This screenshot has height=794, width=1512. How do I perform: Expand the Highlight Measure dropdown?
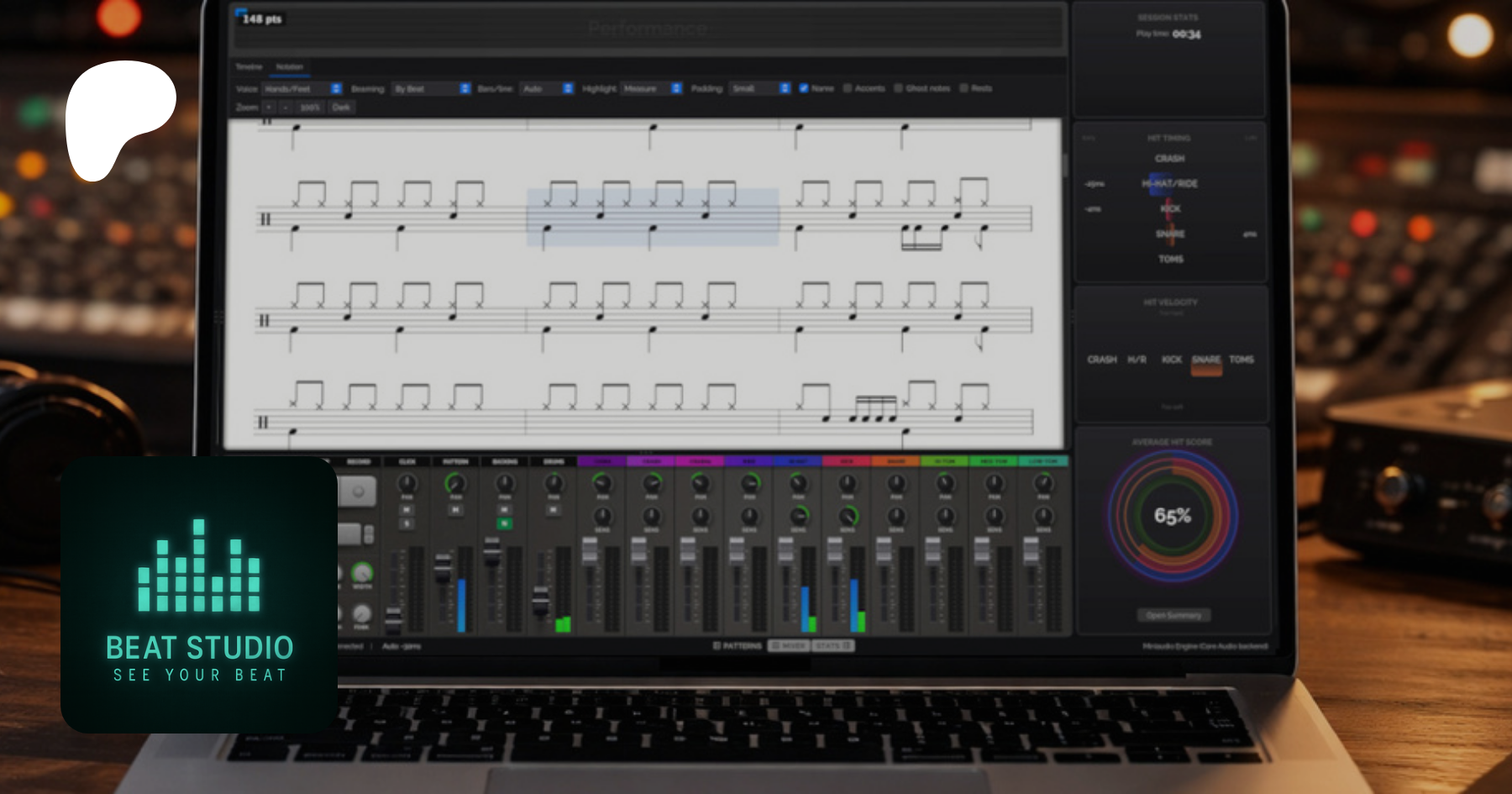click(652, 88)
